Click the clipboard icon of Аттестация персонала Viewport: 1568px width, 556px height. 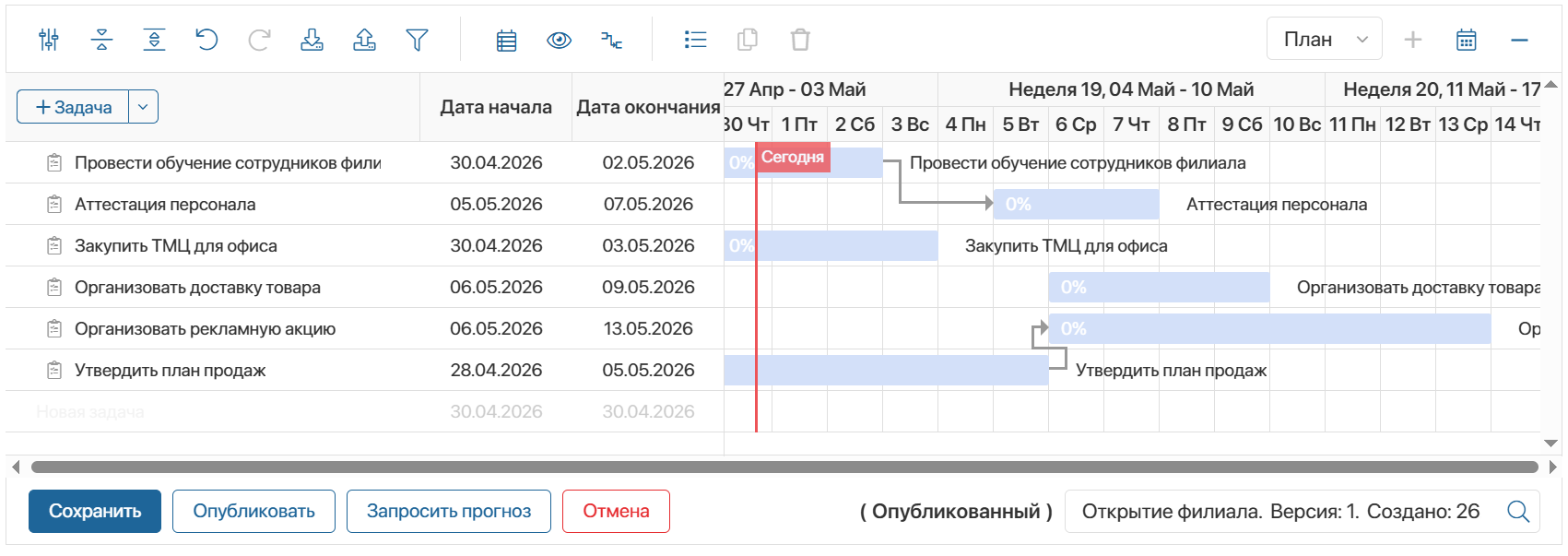point(54,204)
